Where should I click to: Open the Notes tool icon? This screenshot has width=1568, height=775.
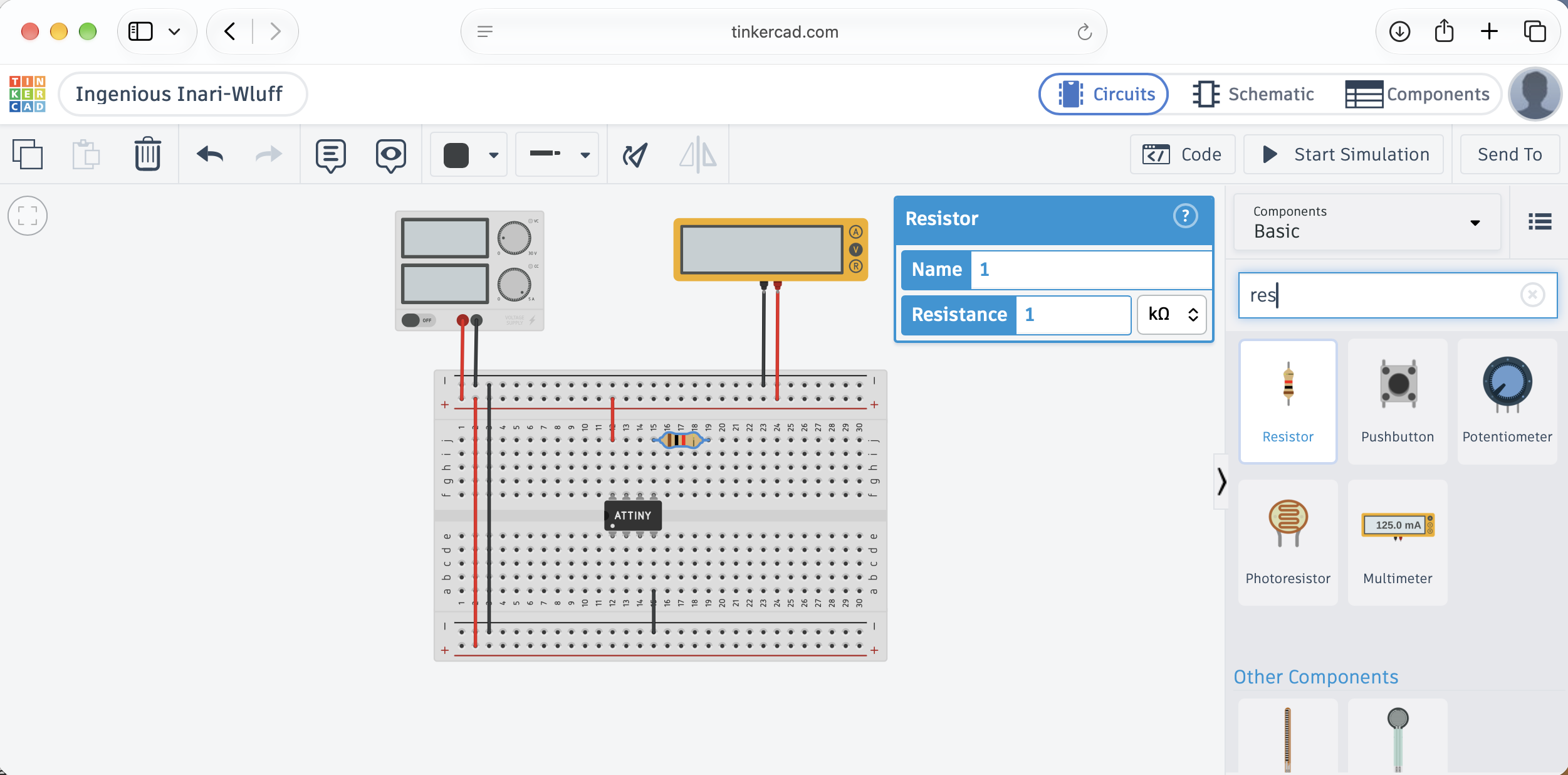pyautogui.click(x=331, y=156)
